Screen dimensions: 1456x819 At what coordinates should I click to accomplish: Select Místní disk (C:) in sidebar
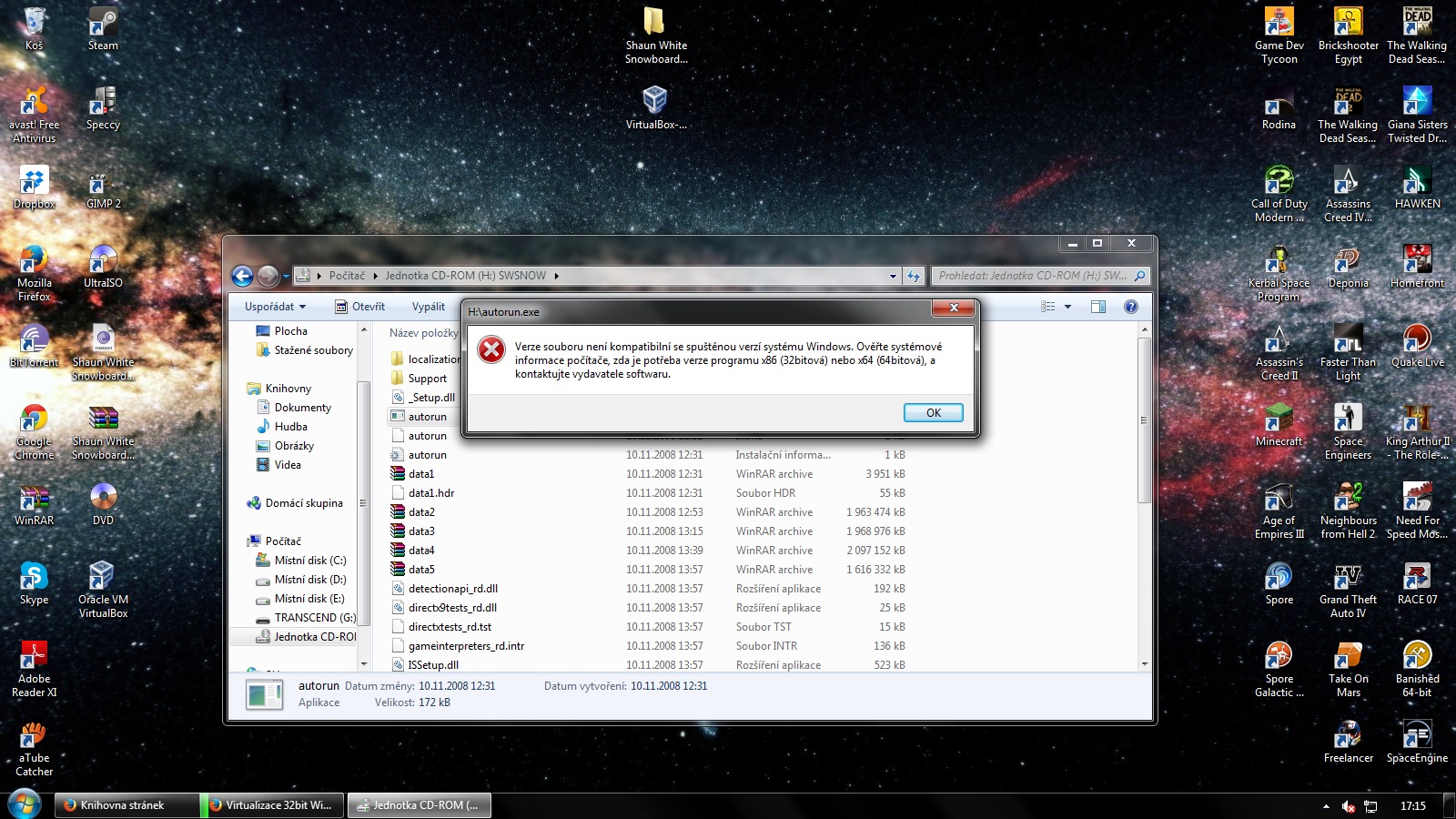(x=309, y=561)
